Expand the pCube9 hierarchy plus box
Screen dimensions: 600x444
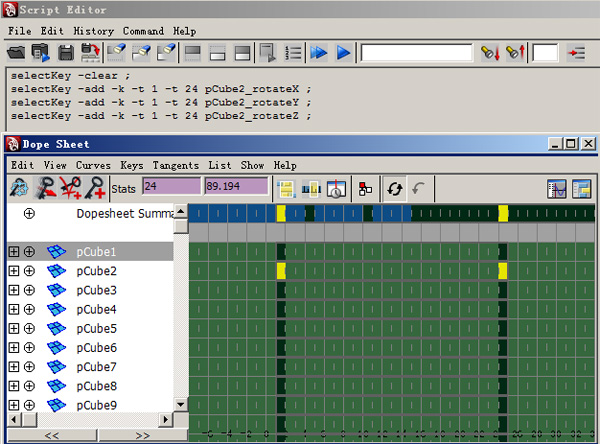[x=13, y=405]
